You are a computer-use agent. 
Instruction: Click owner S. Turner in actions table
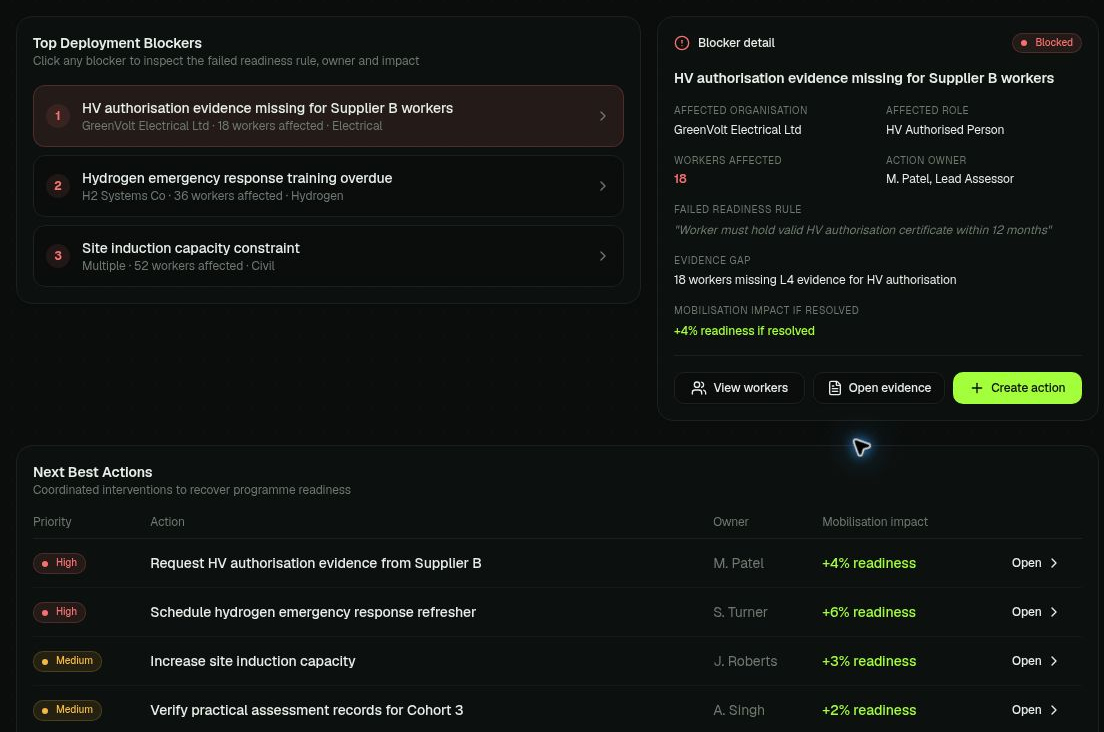coord(740,612)
